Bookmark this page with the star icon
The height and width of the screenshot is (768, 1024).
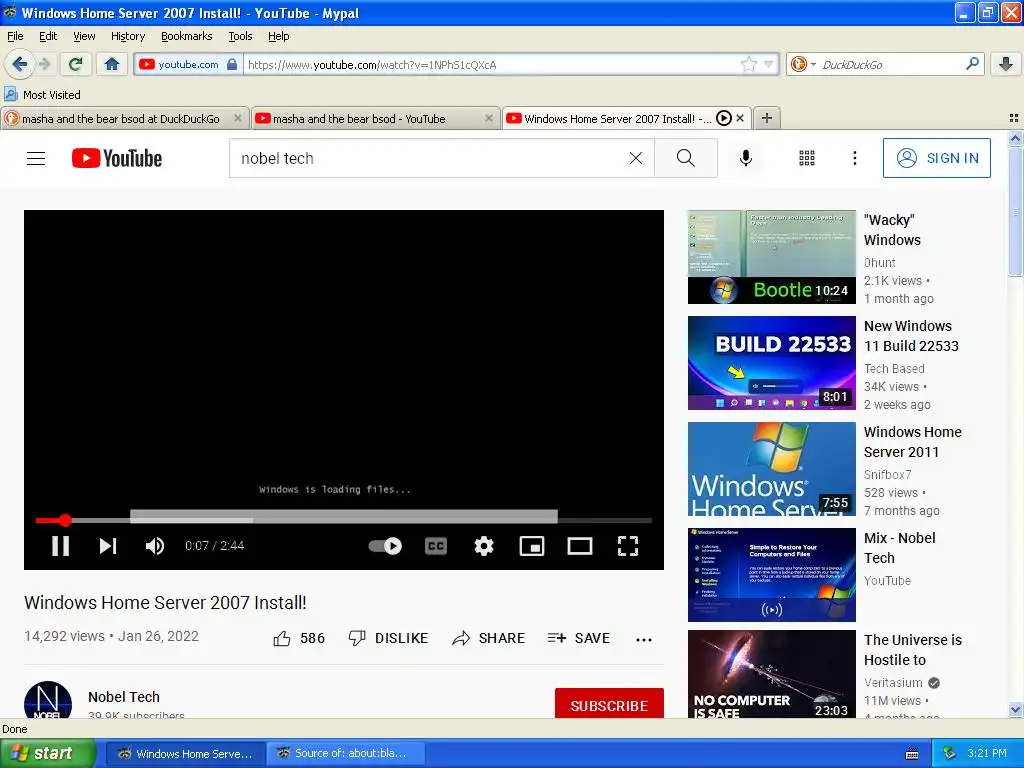point(748,64)
